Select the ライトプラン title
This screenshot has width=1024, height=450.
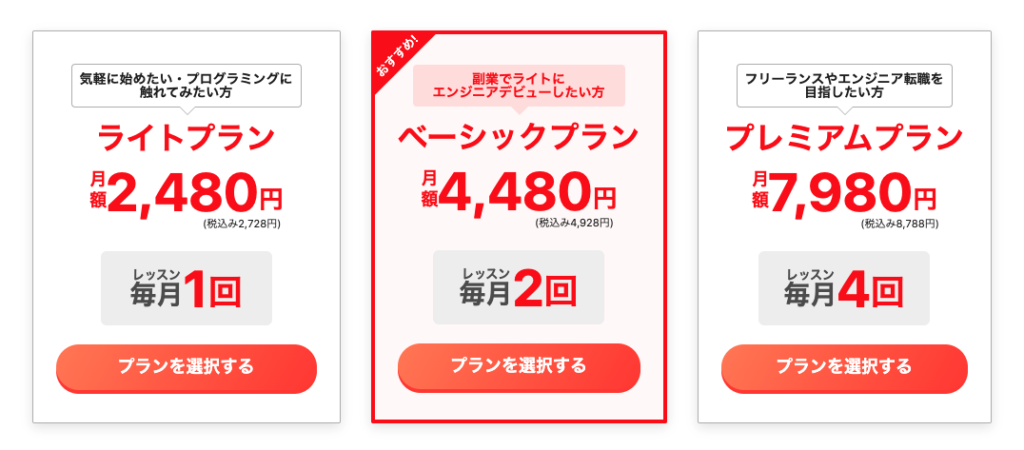pyautogui.click(x=186, y=138)
